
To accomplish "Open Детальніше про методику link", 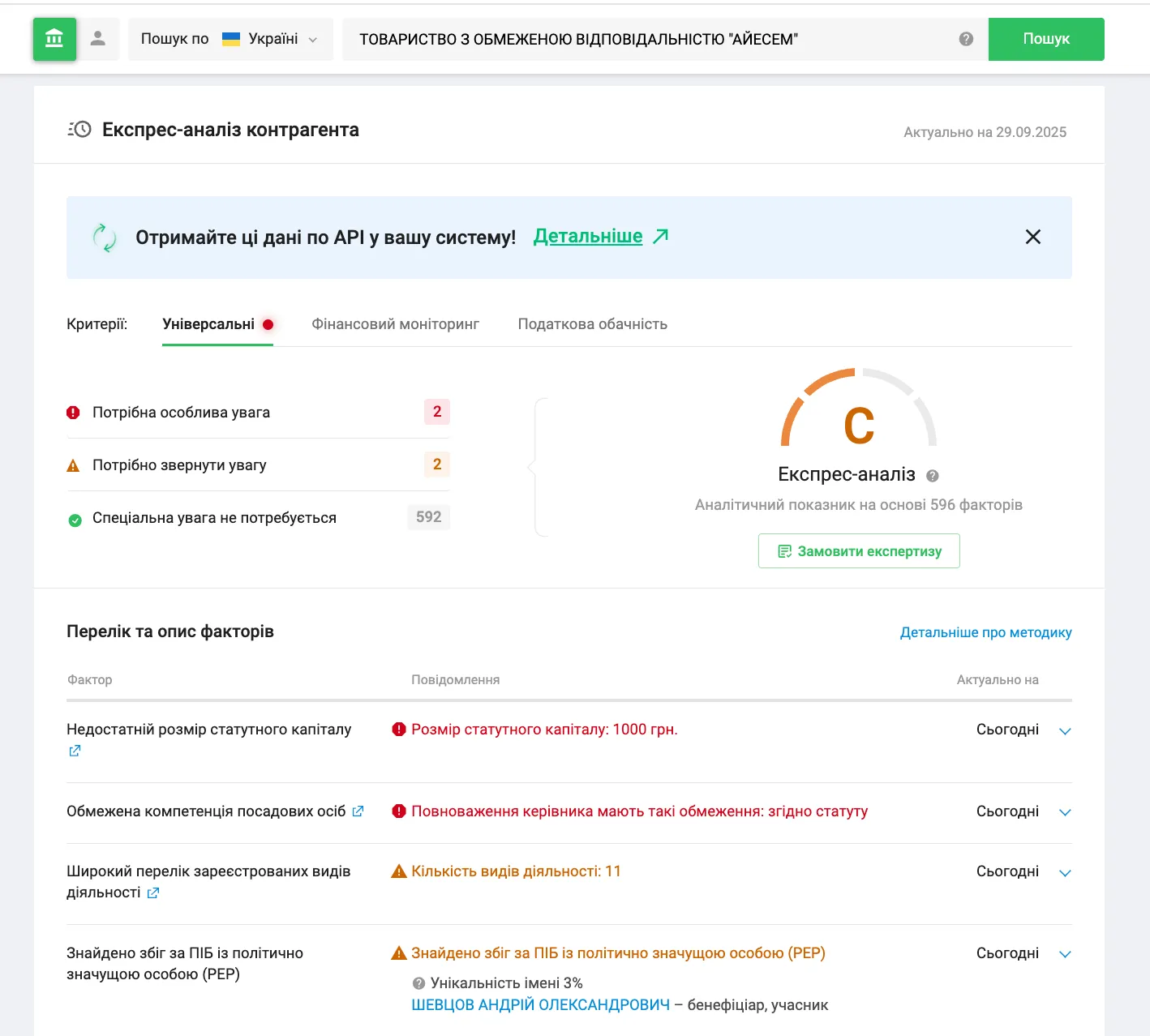I will pyautogui.click(x=985, y=631).
